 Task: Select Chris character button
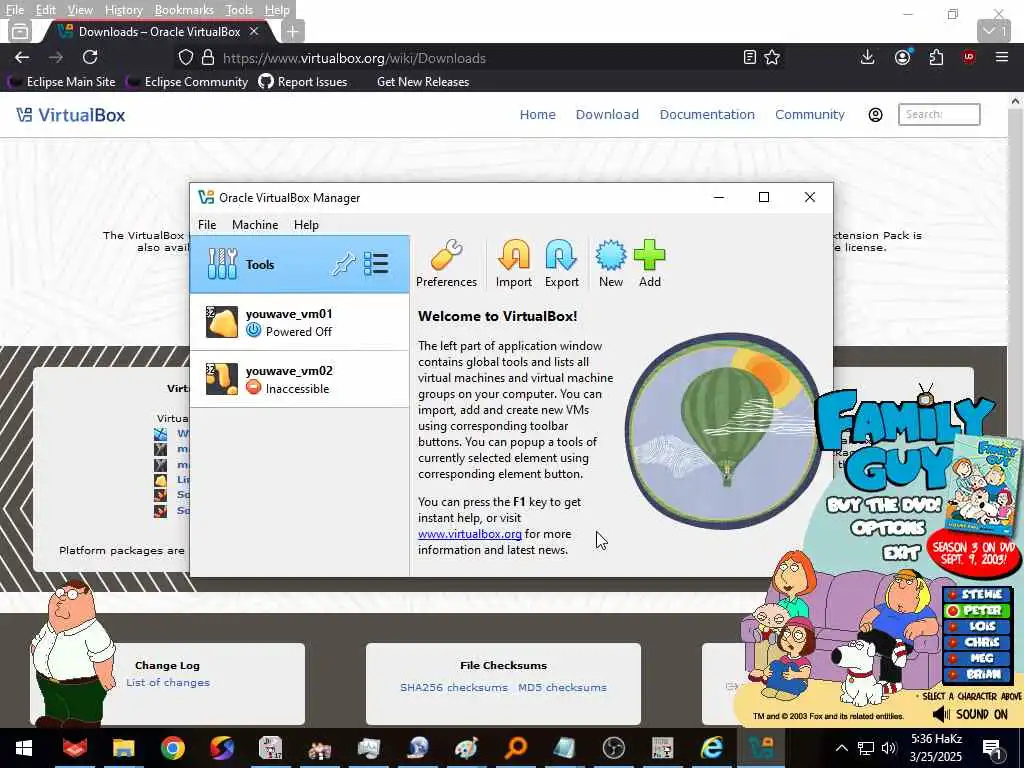pyautogui.click(x=976, y=643)
